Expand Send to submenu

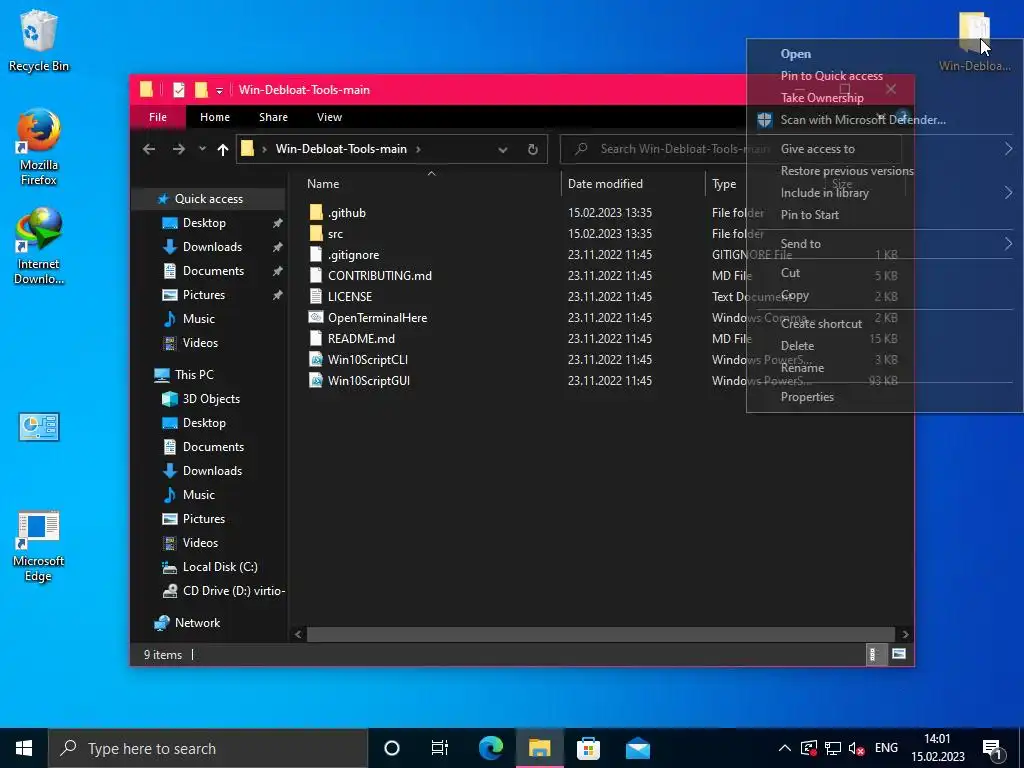884,244
